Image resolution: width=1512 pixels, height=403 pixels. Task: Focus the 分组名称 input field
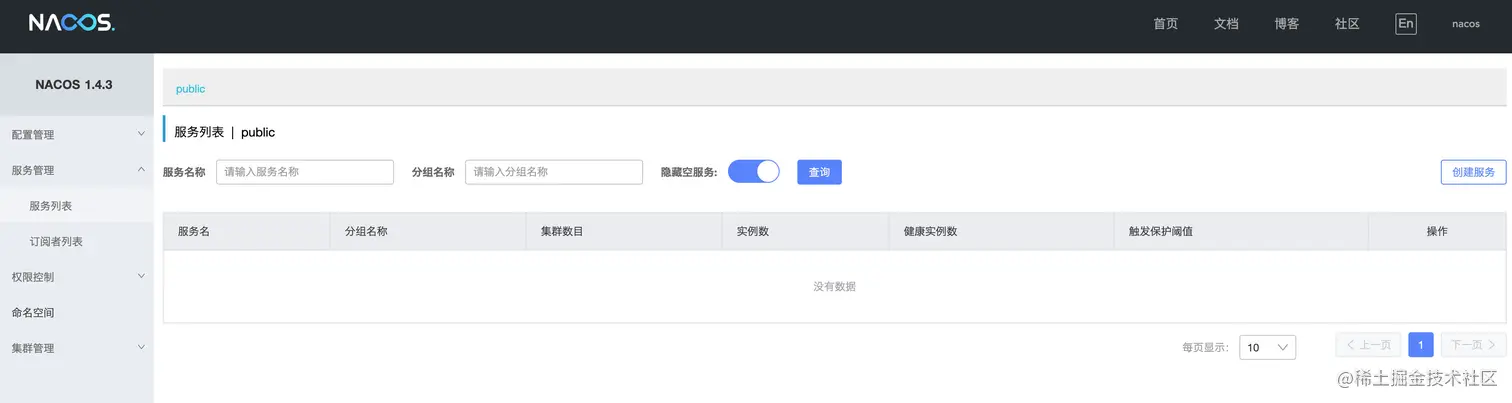click(x=554, y=172)
